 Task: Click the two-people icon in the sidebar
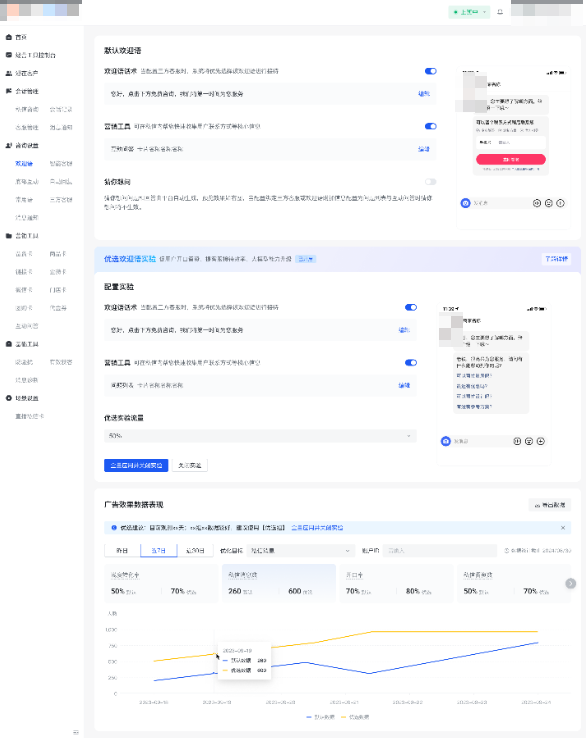point(8,73)
